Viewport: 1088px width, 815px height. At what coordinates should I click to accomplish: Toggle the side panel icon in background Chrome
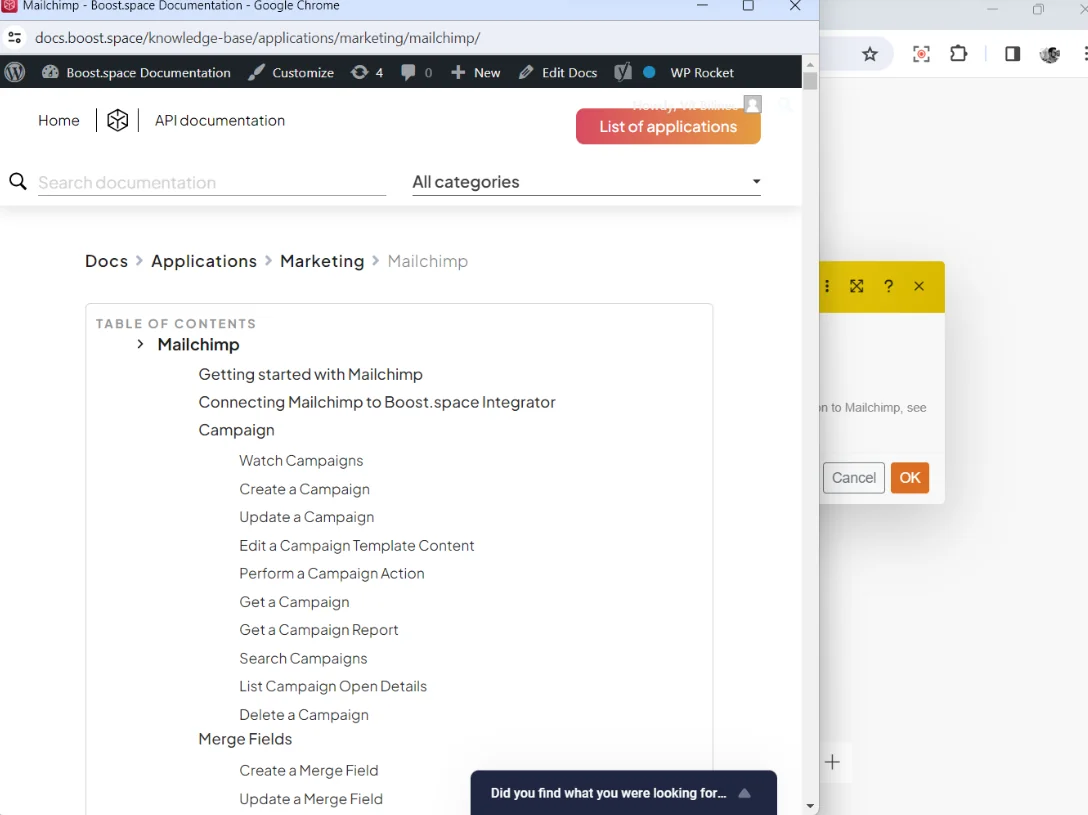(x=1012, y=54)
